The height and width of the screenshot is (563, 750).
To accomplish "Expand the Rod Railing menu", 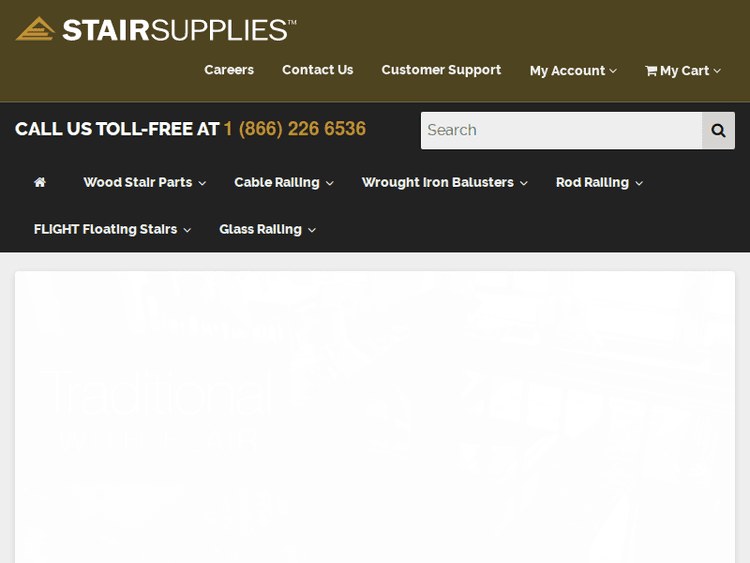I will 599,182.
